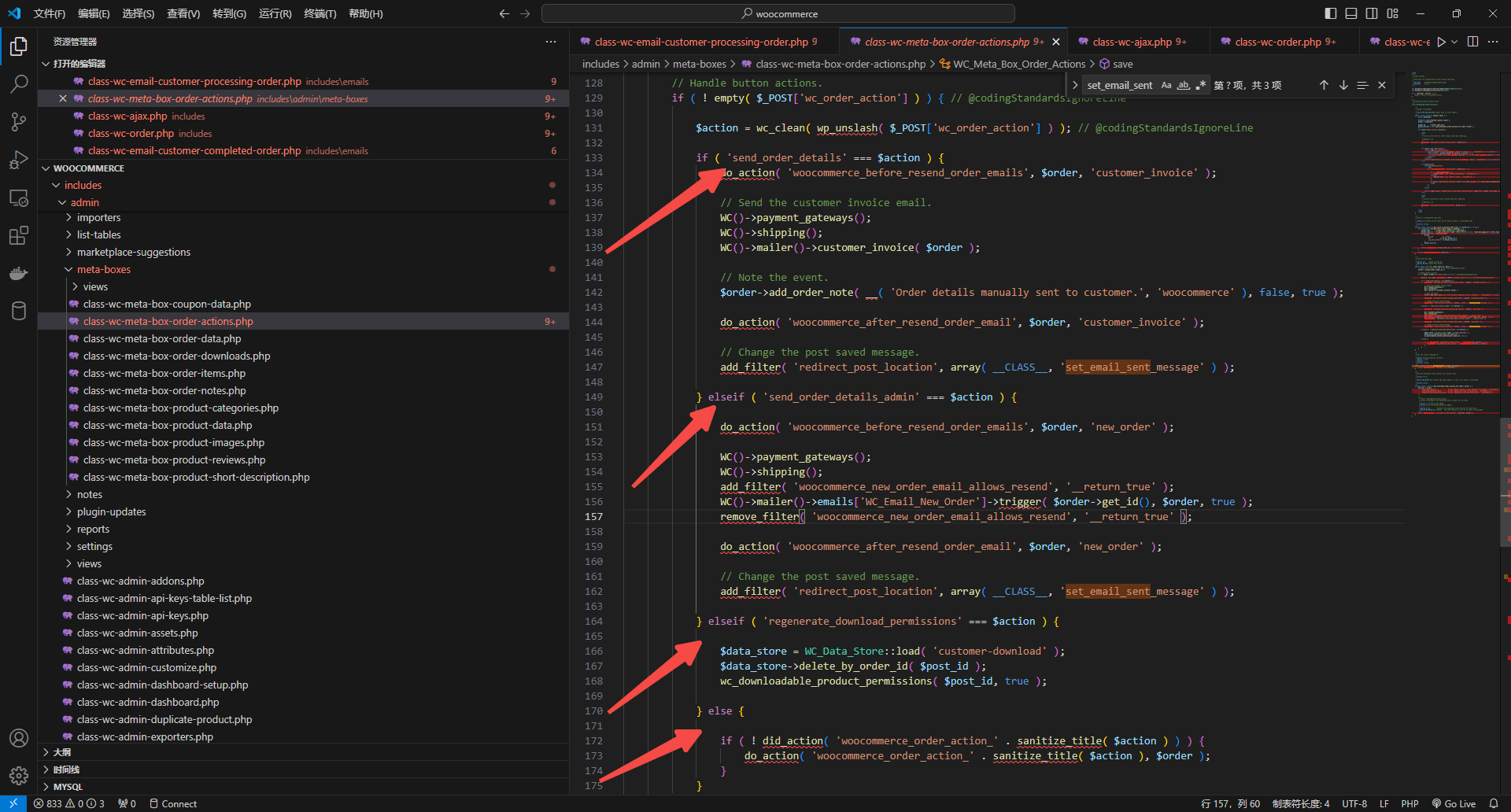Toggle Match Case in find widget
1511x812 pixels.
coord(1166,85)
